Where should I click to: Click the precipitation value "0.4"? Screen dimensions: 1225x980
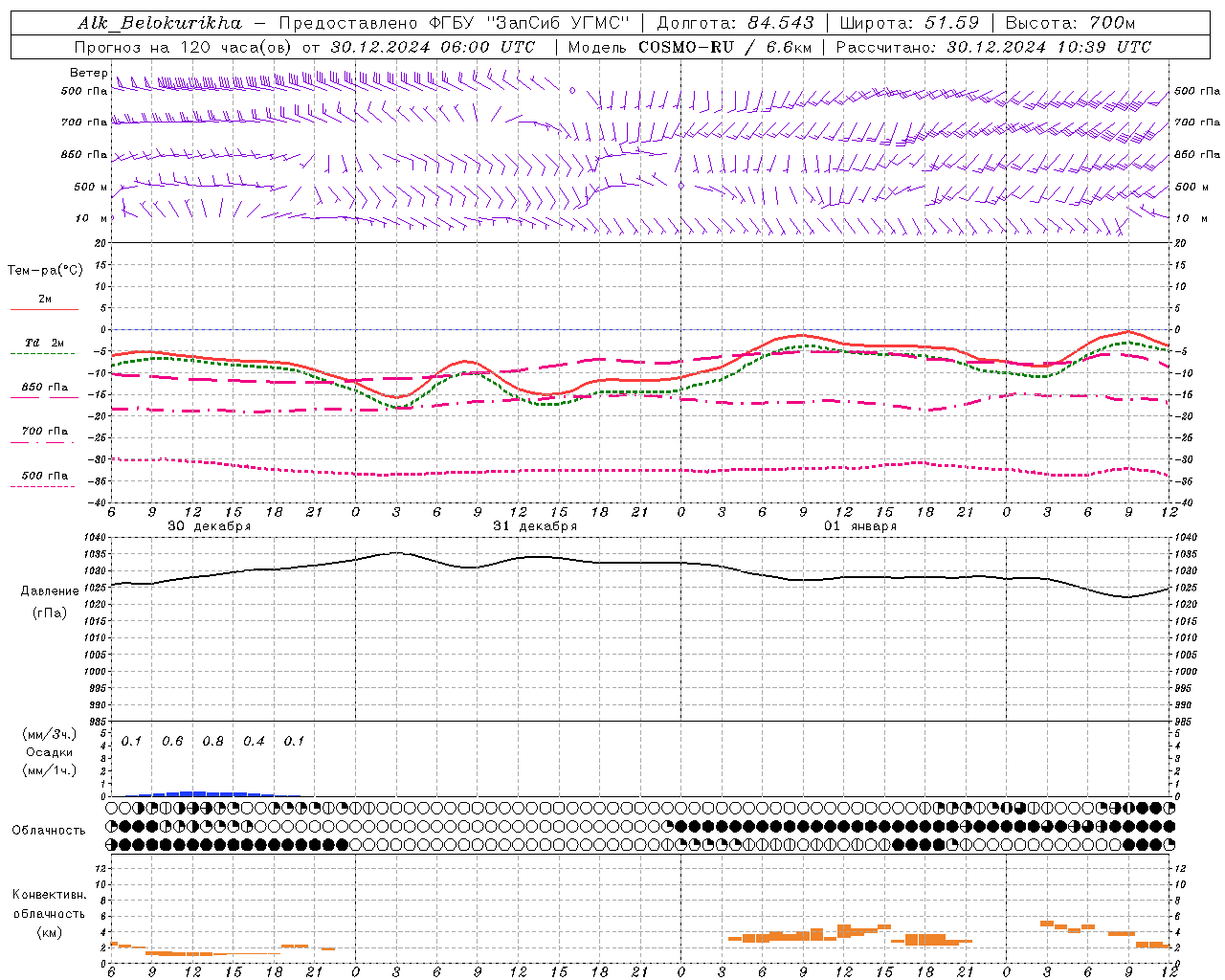254,742
